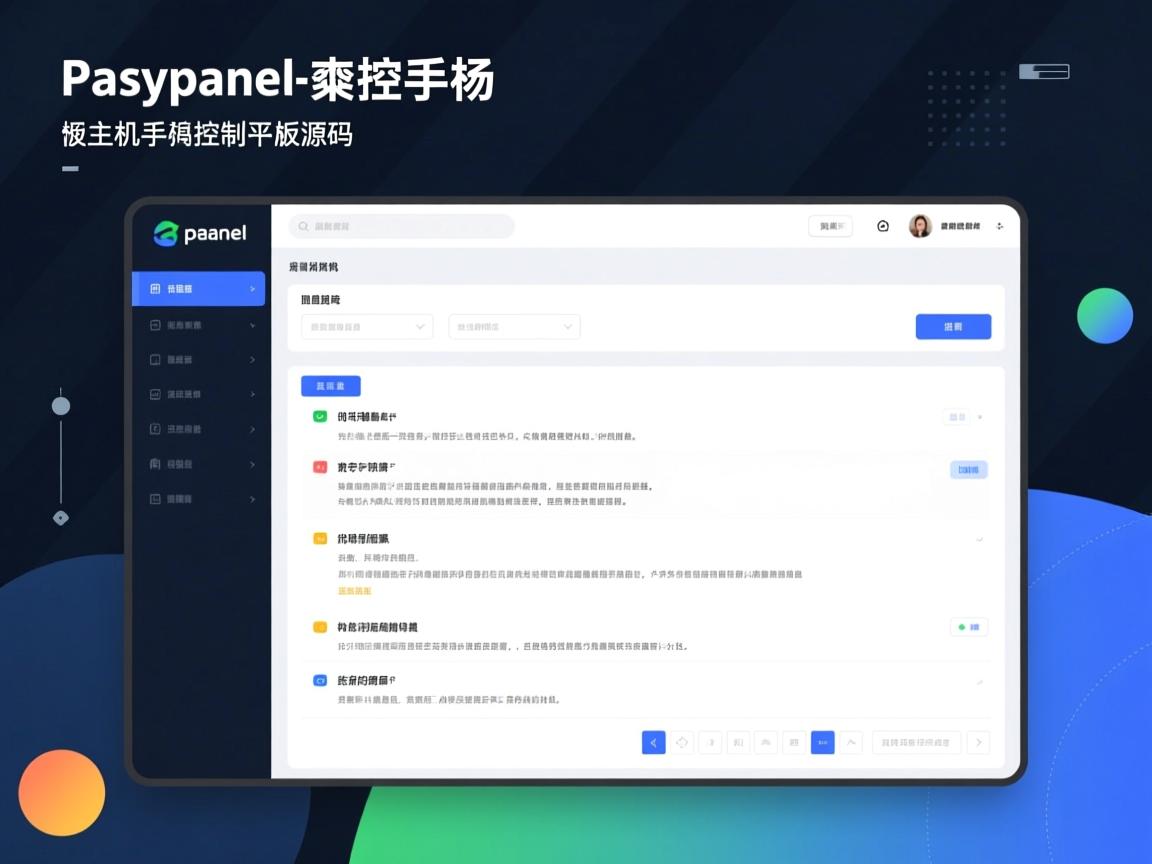This screenshot has height=864, width=1152.
Task: Click the blue button above the FAQ list
Action: pyautogui.click(x=330, y=385)
